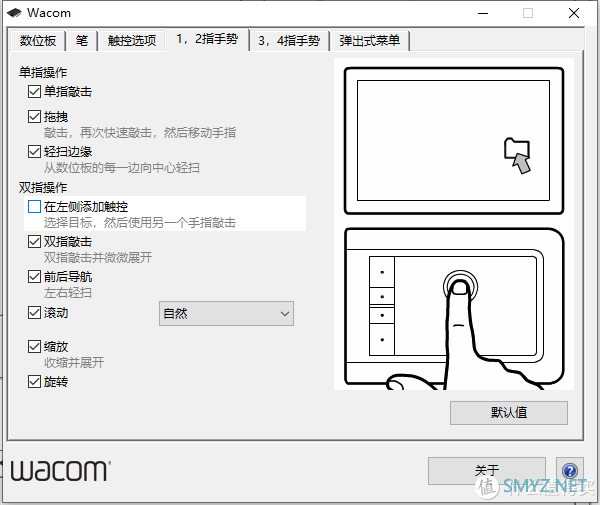Close the Wacom window
Image resolution: width=600 pixels, height=505 pixels.
pyautogui.click(x=574, y=13)
